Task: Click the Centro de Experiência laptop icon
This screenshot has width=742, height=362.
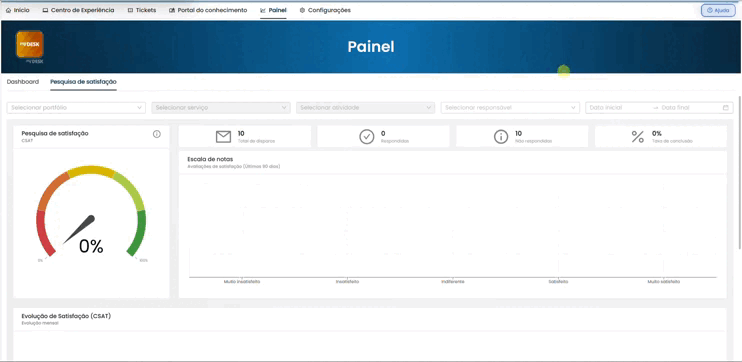Action: 45,10
